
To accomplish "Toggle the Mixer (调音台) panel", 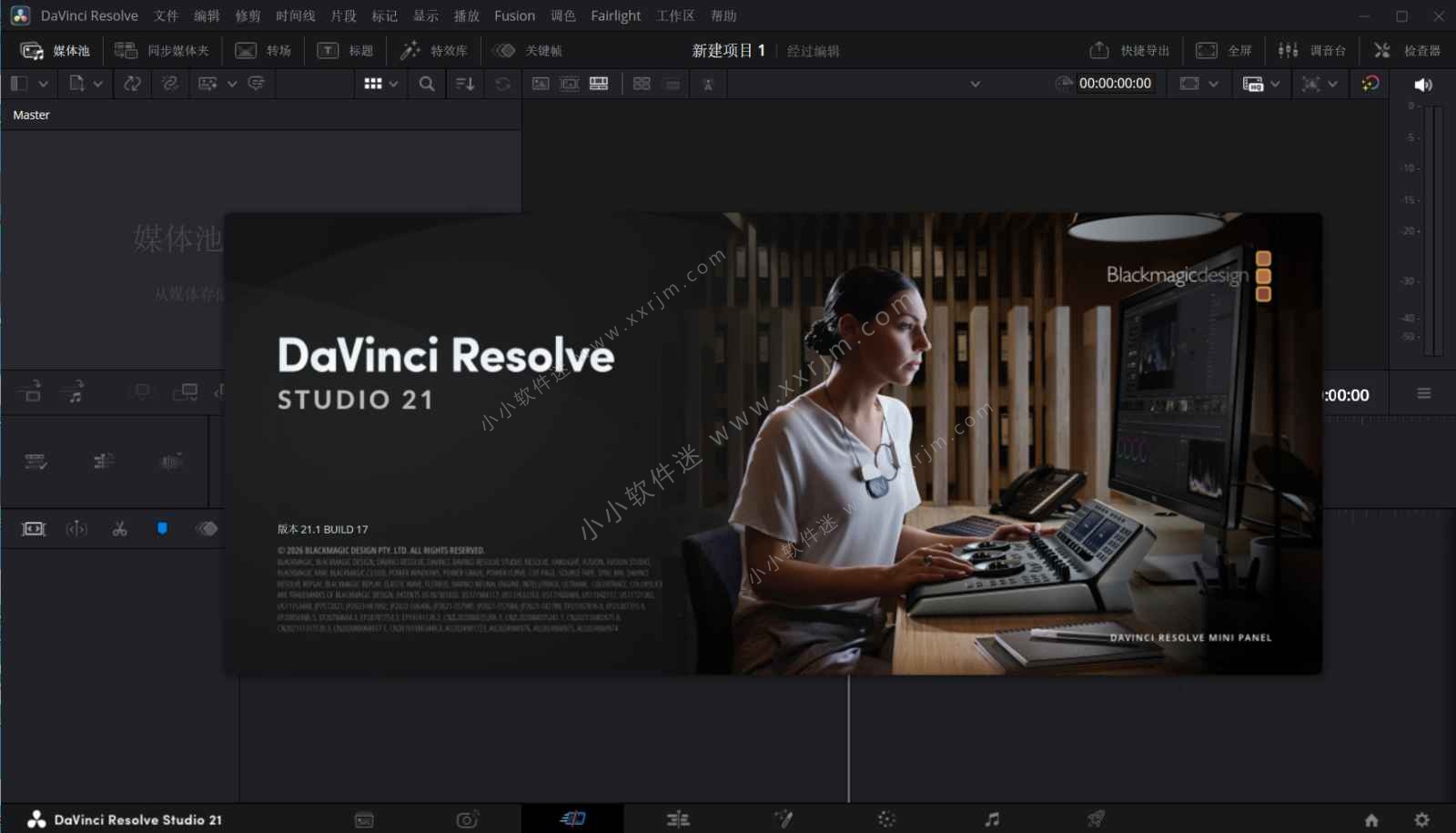I will tap(1311, 51).
